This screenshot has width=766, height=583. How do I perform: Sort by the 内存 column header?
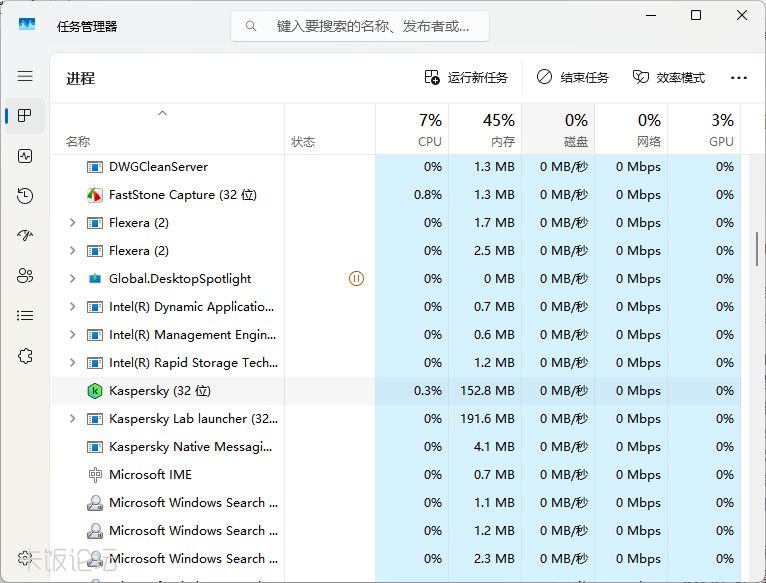pyautogui.click(x=485, y=130)
